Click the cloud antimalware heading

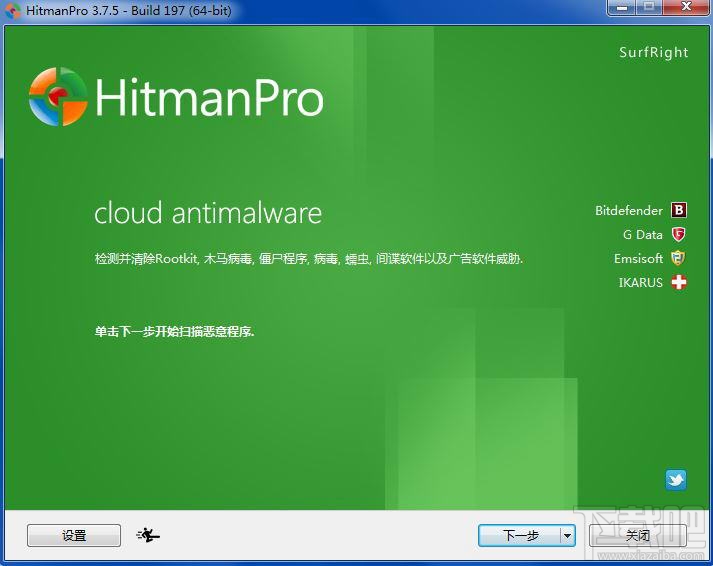pos(208,213)
